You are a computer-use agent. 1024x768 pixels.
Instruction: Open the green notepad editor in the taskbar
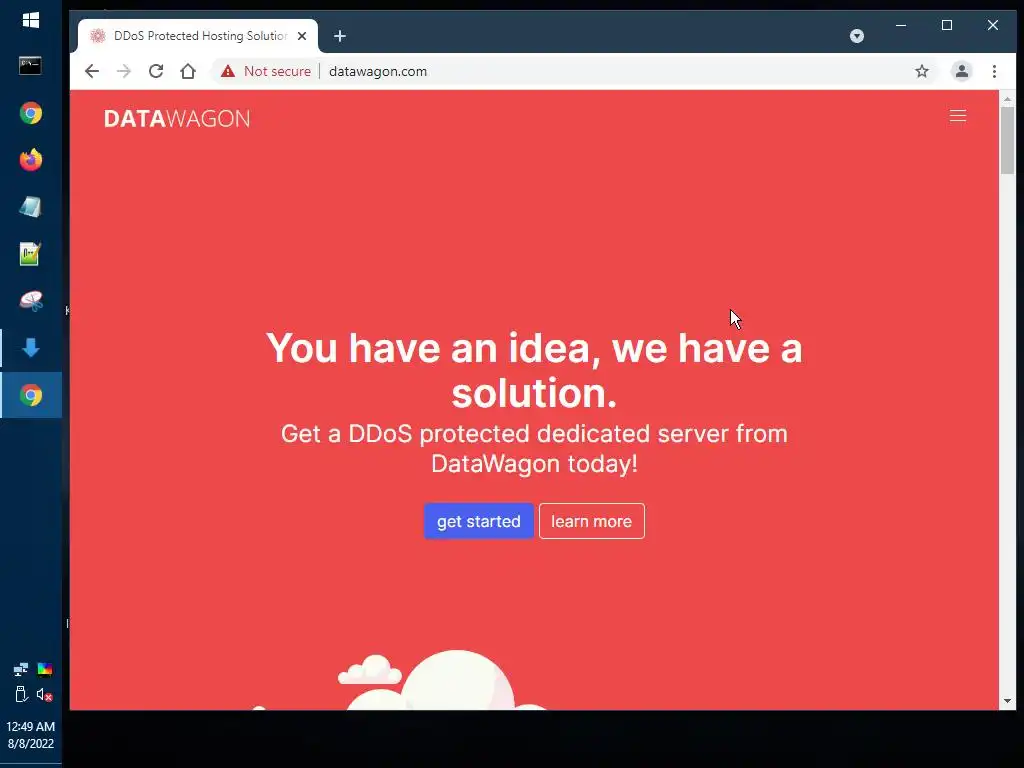pos(31,254)
